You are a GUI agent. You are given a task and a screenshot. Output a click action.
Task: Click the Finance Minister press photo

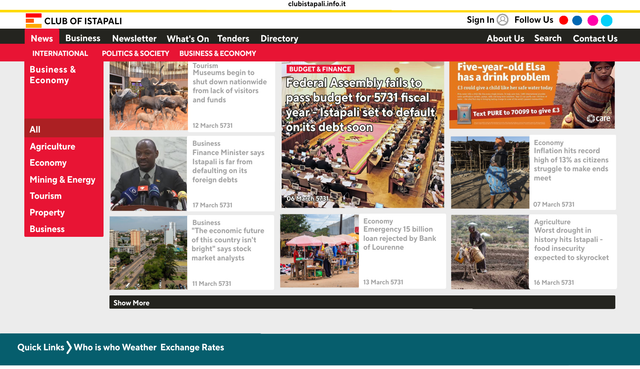tap(149, 174)
